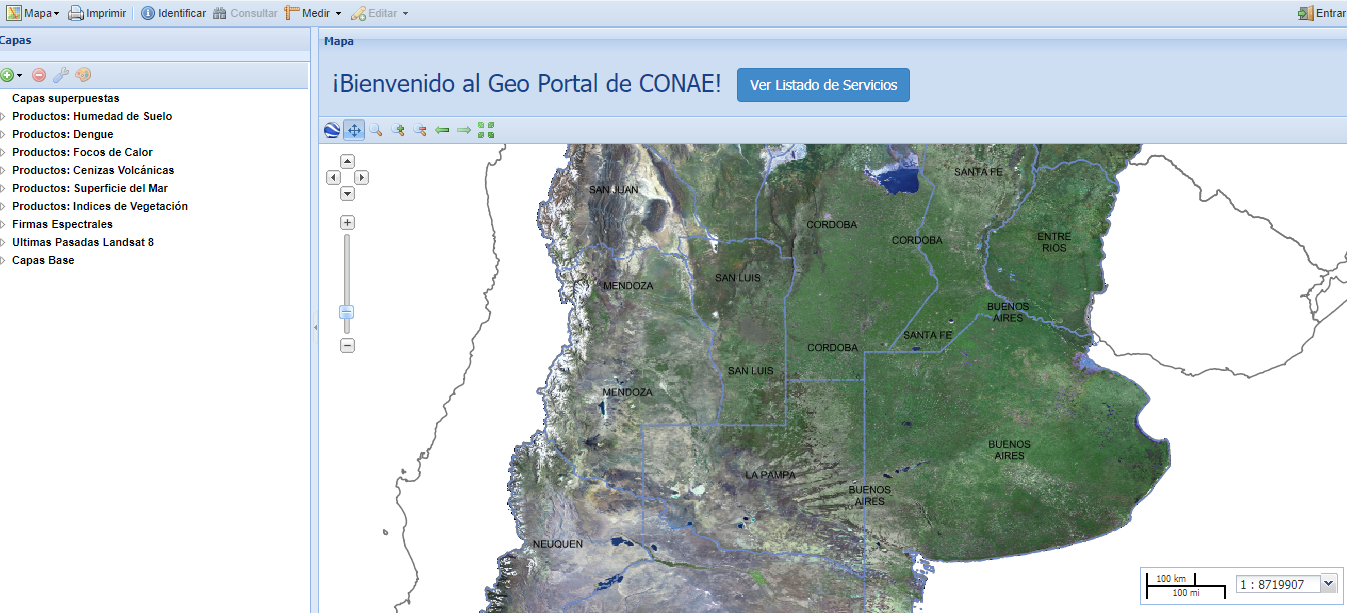Click the zoom in magnifier icon
Viewport: 1347px width, 613px height.
pyautogui.click(x=398, y=130)
